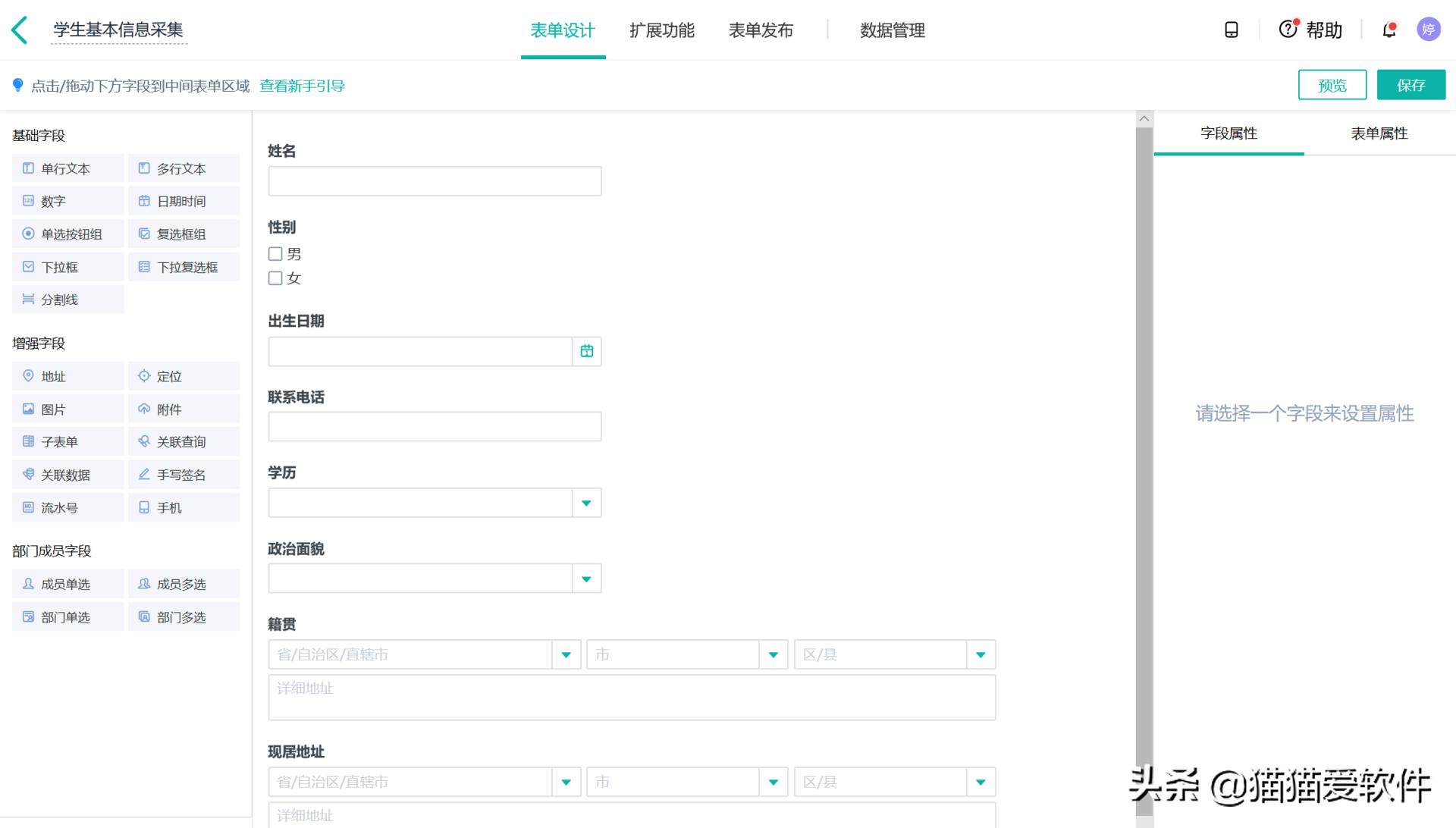Screen dimensions: 1456x828
Task: Open the notification bell icon
Action: pos(1389,30)
